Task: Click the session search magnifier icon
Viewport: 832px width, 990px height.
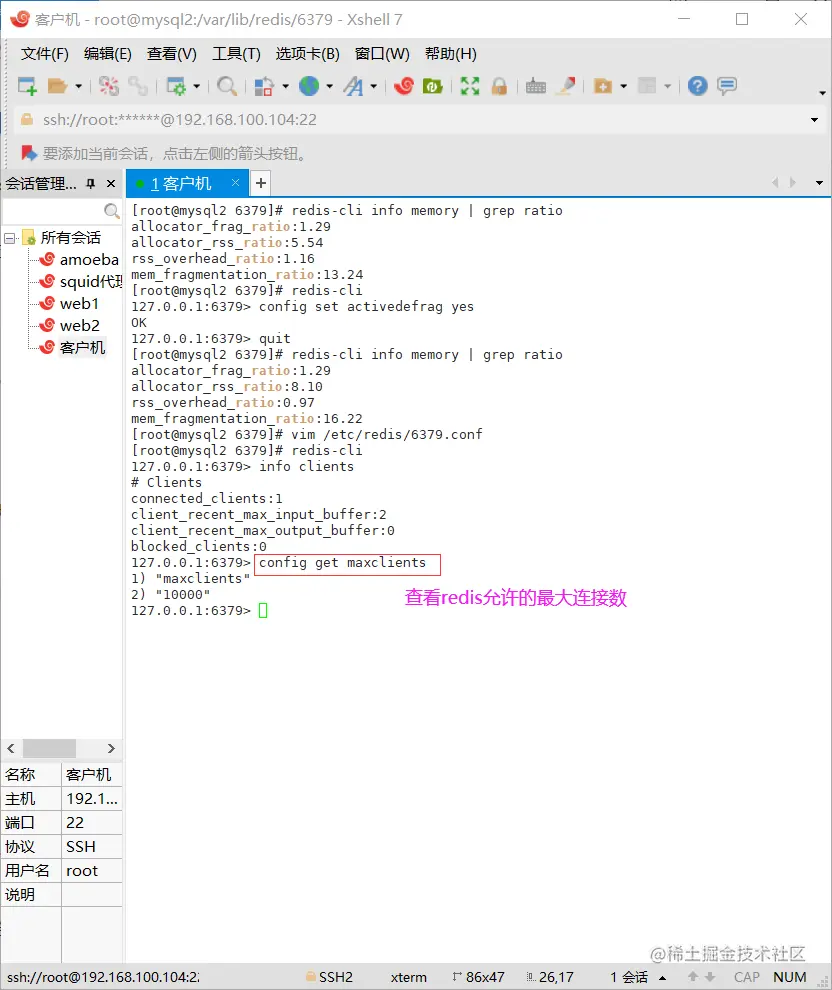Action: pyautogui.click(x=112, y=210)
